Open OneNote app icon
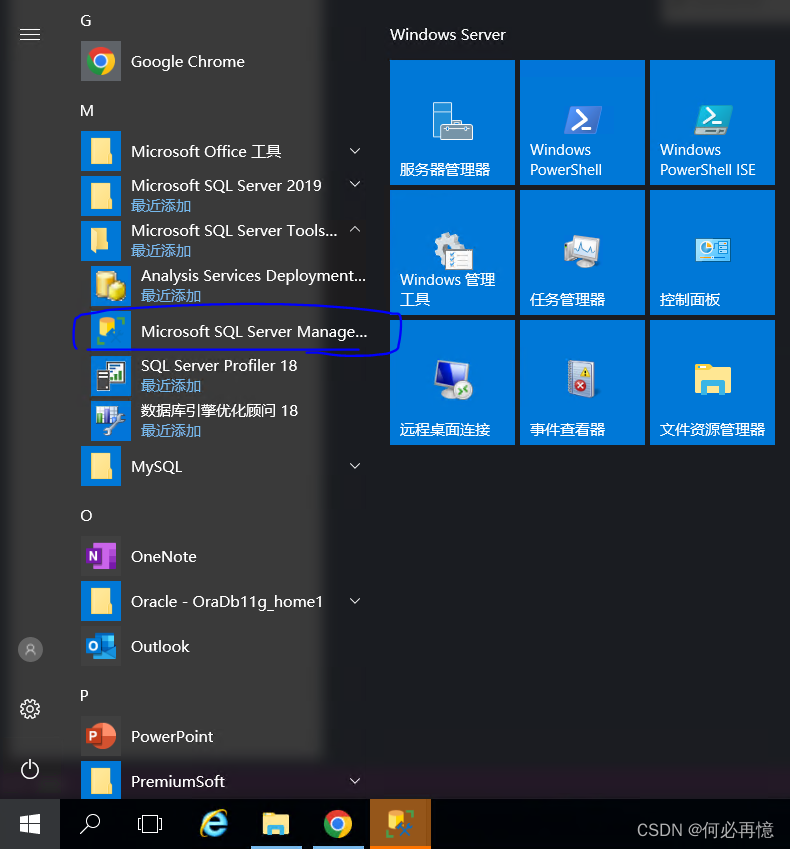Screen dimensions: 790x849 point(101,556)
